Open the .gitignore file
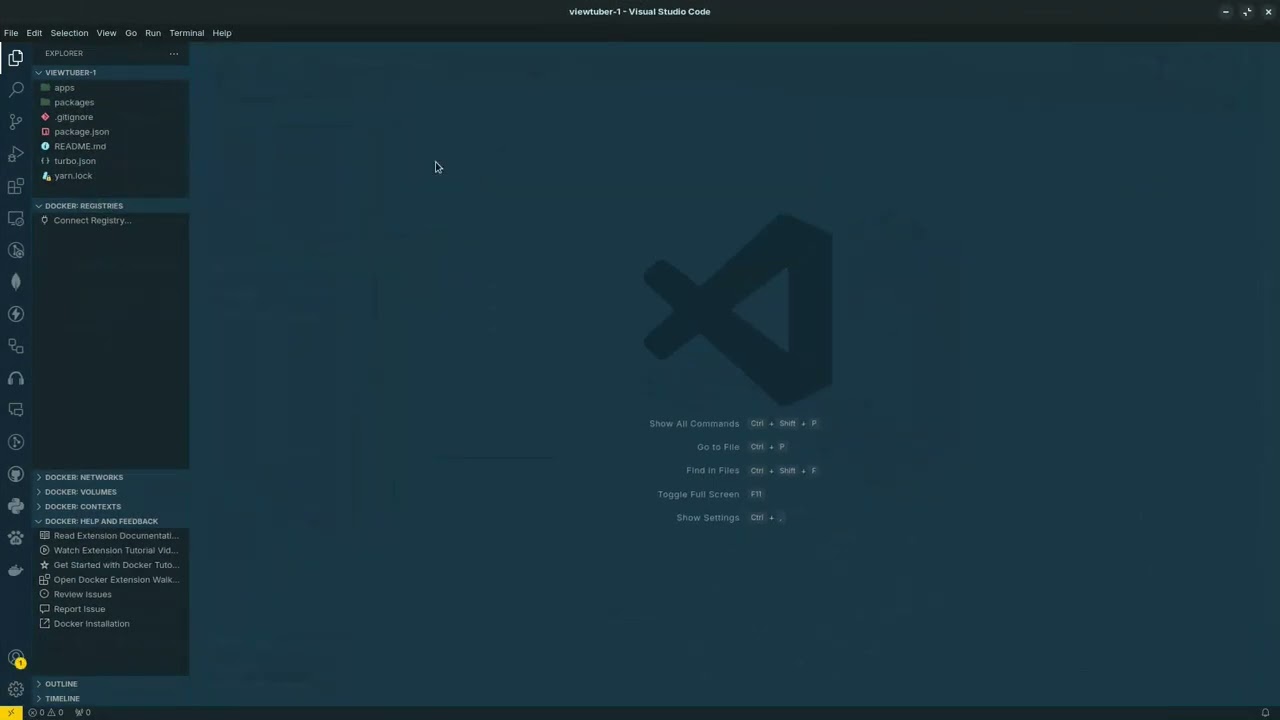 pyautogui.click(x=111, y=117)
